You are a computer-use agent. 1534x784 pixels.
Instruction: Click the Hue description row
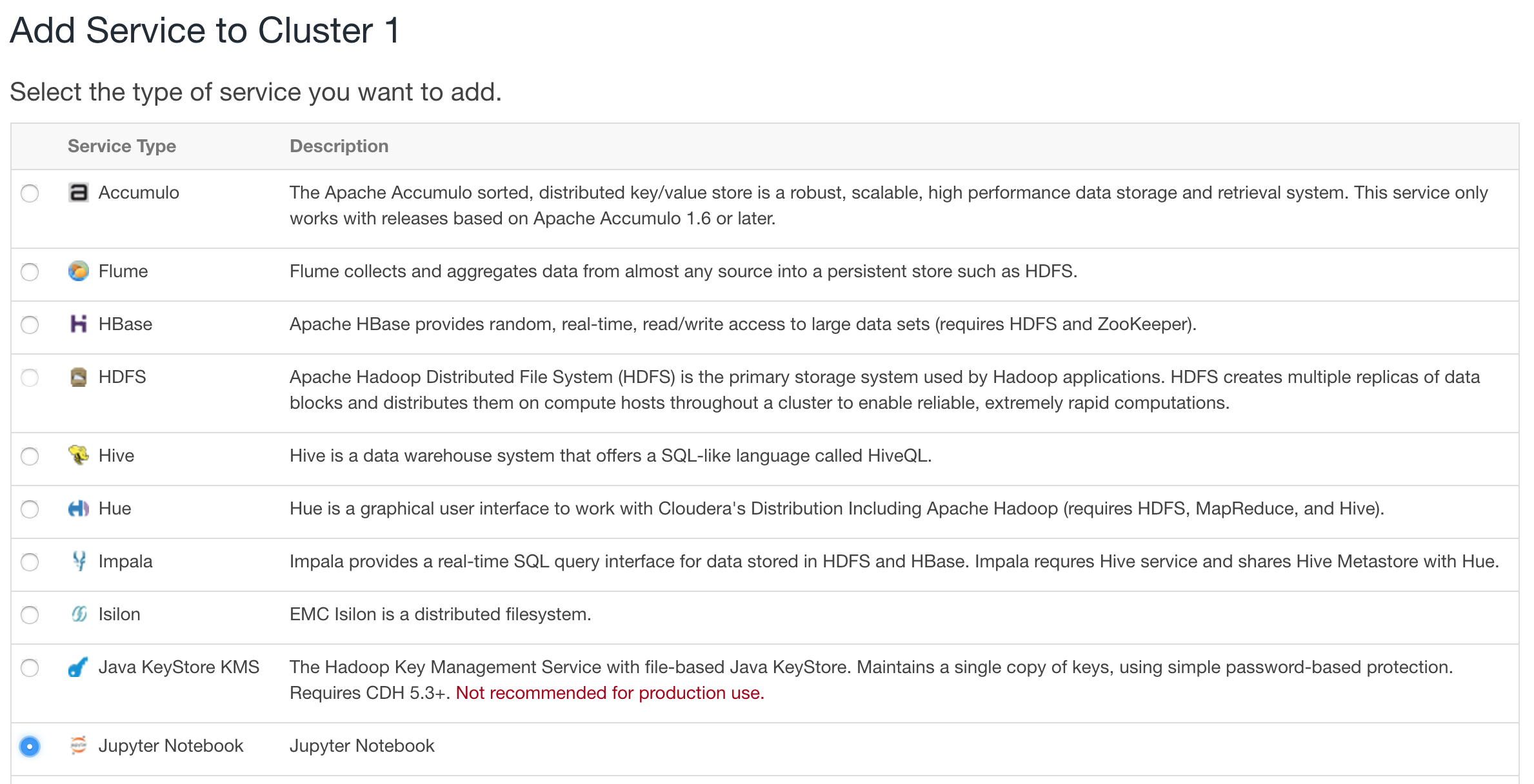[774, 509]
